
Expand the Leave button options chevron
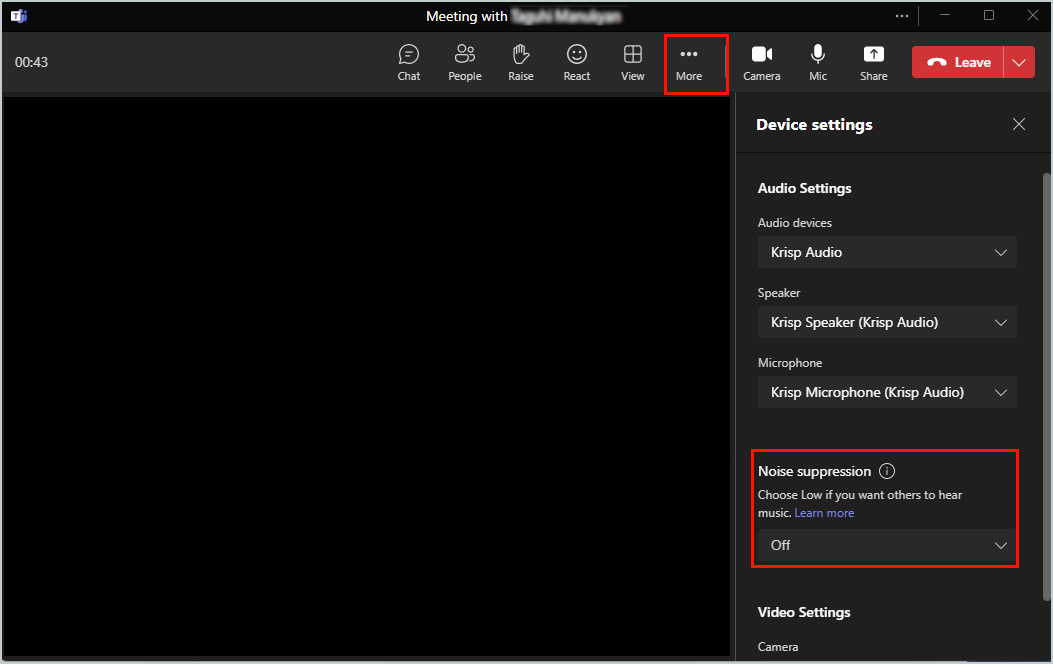click(x=1019, y=61)
